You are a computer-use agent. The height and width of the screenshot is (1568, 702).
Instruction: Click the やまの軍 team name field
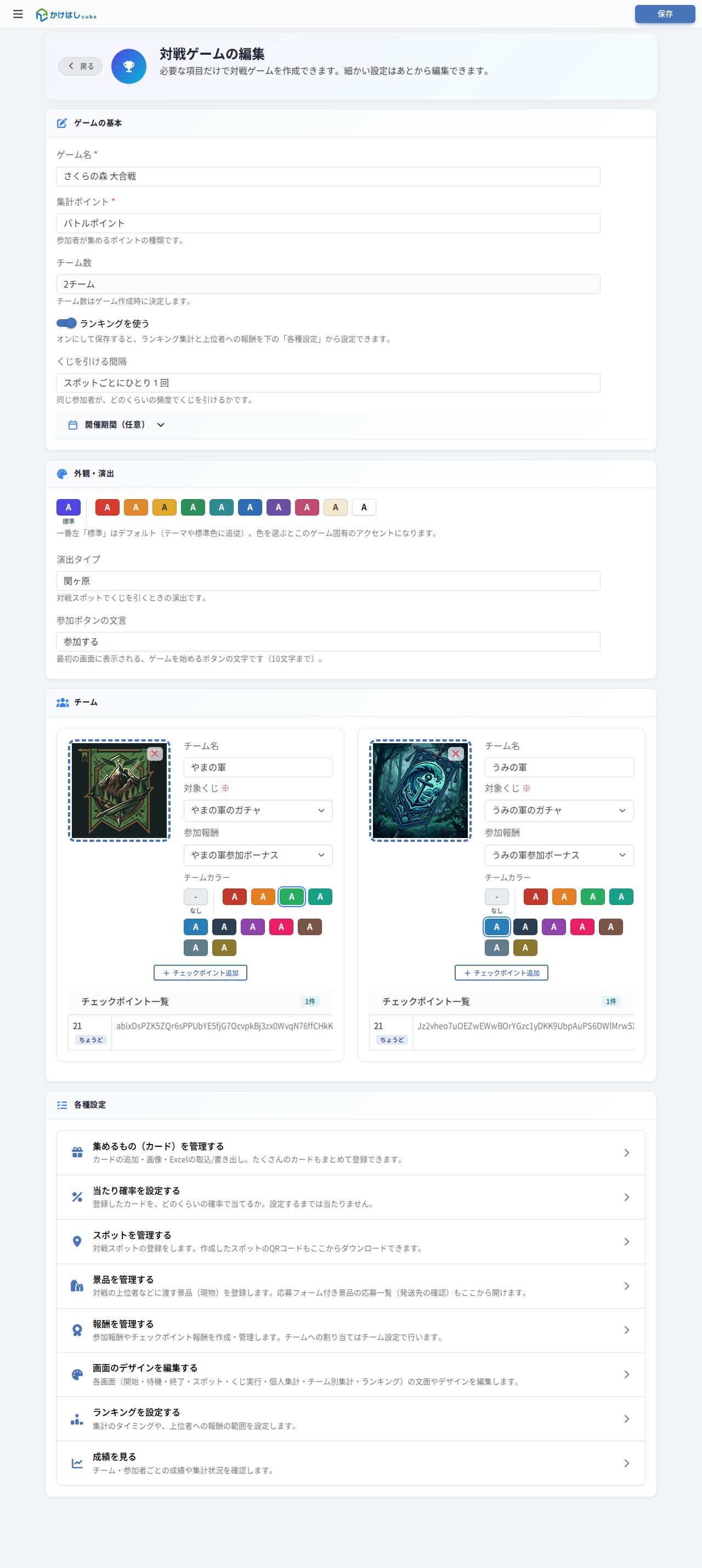click(x=258, y=768)
